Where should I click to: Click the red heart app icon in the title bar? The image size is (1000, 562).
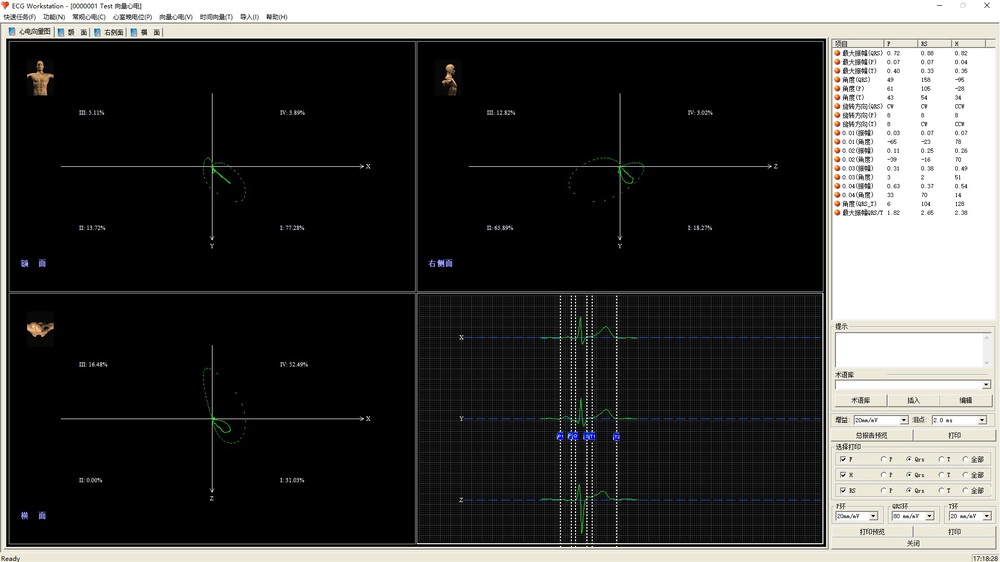pyautogui.click(x=6, y=6)
